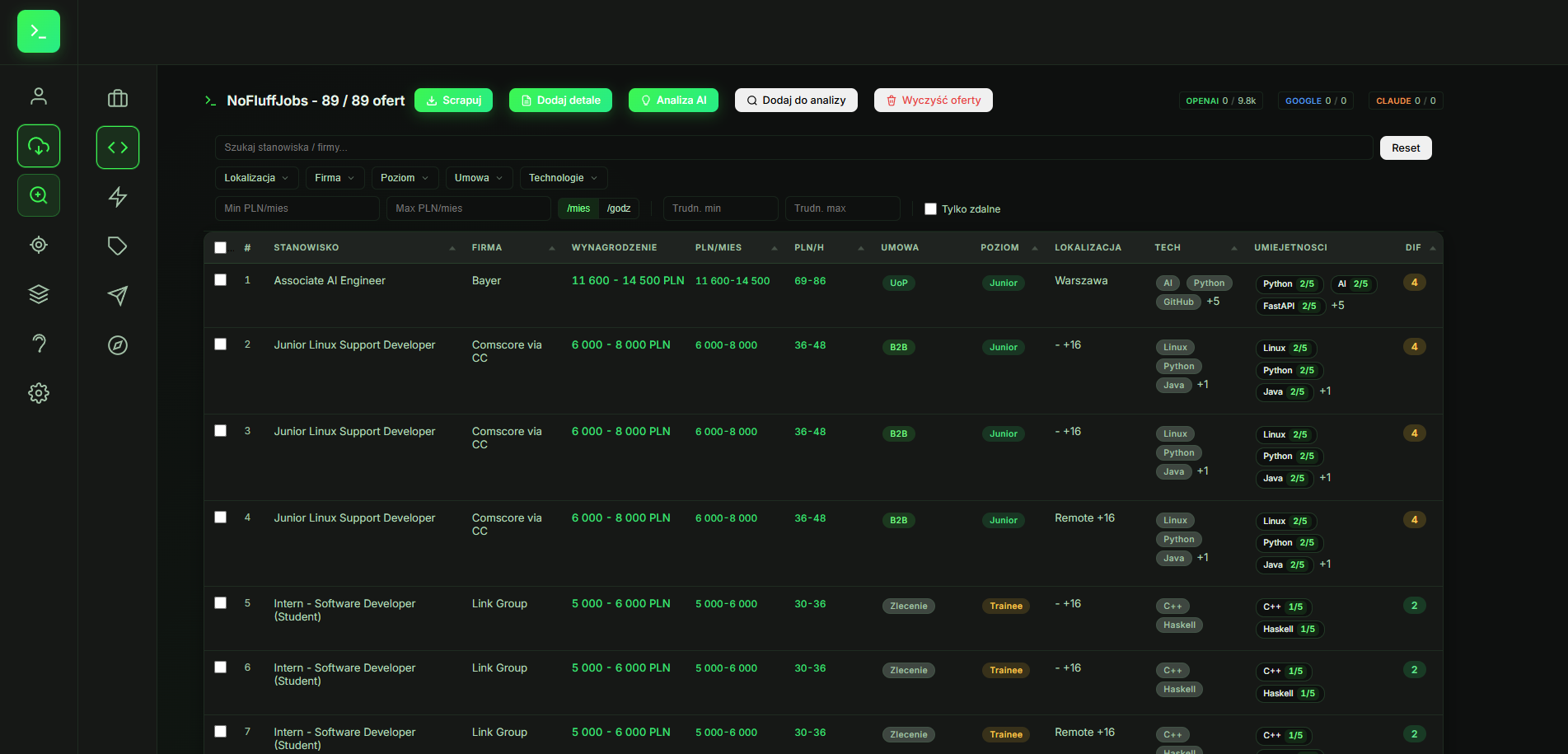This screenshot has width=1568, height=754.
Task: Open the Poziom filter dropdown
Action: click(405, 178)
